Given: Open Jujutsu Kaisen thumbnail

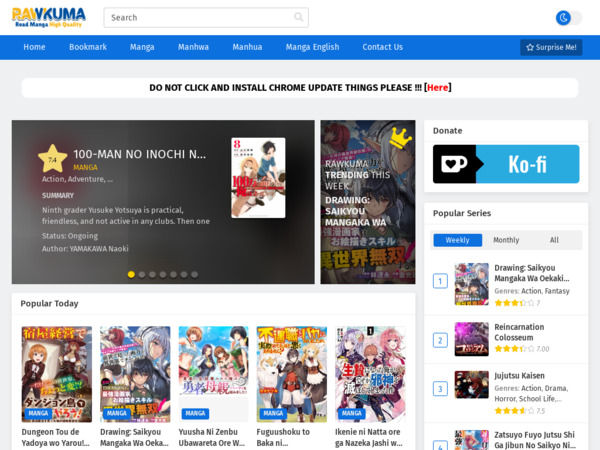Looking at the screenshot, I should tap(471, 385).
